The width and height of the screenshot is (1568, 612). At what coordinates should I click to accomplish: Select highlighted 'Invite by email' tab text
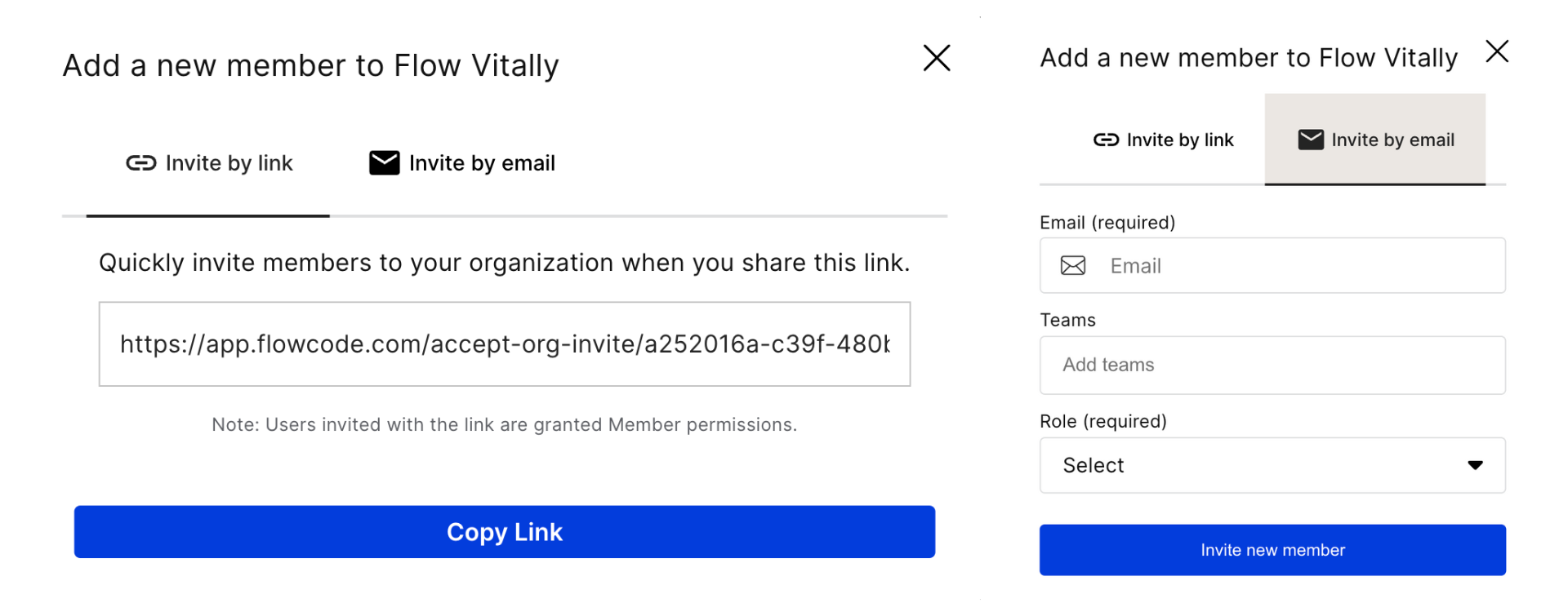[x=1393, y=140]
